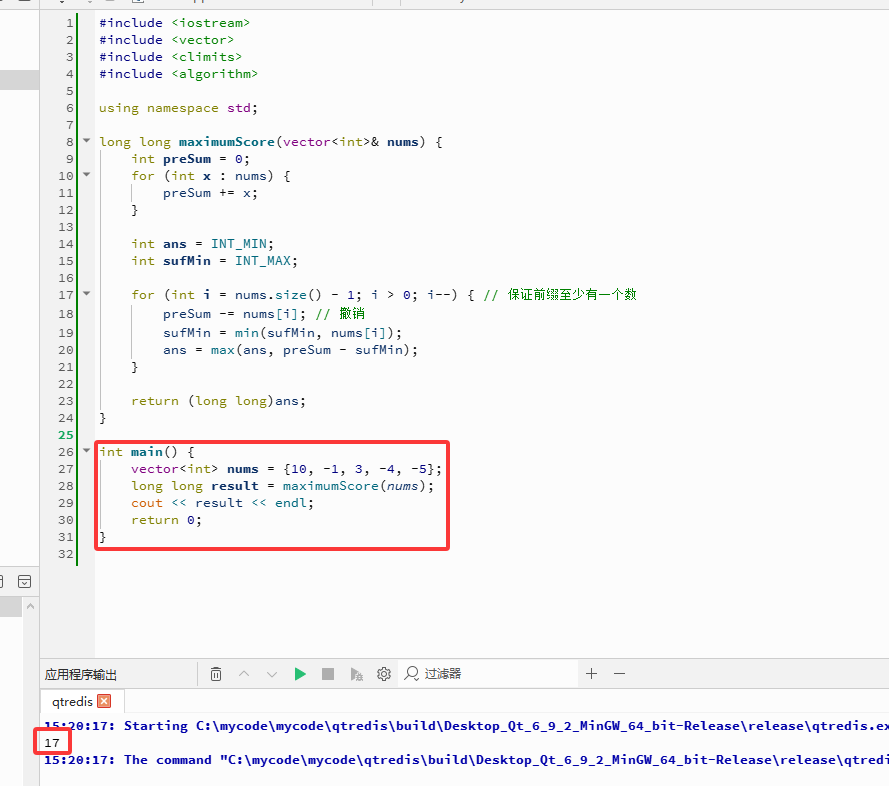The height and width of the screenshot is (786, 889).
Task: Click the Chinese comment 保证前缀至少有一个数
Action: coord(572,294)
